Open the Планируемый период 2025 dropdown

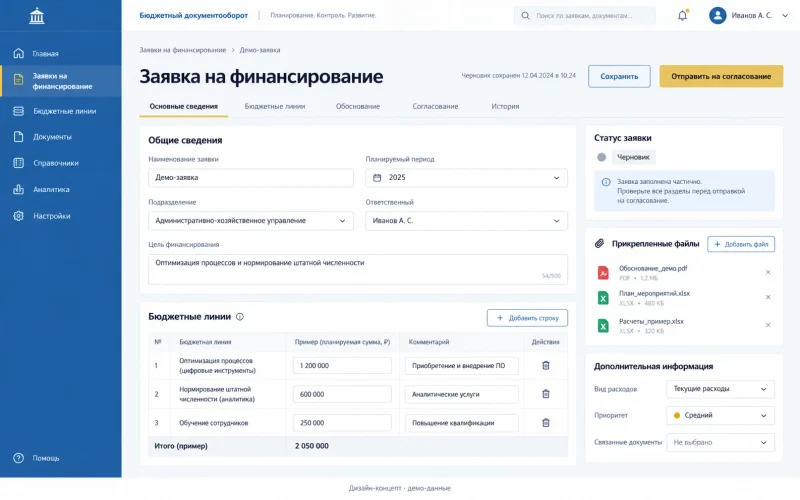tap(466, 178)
